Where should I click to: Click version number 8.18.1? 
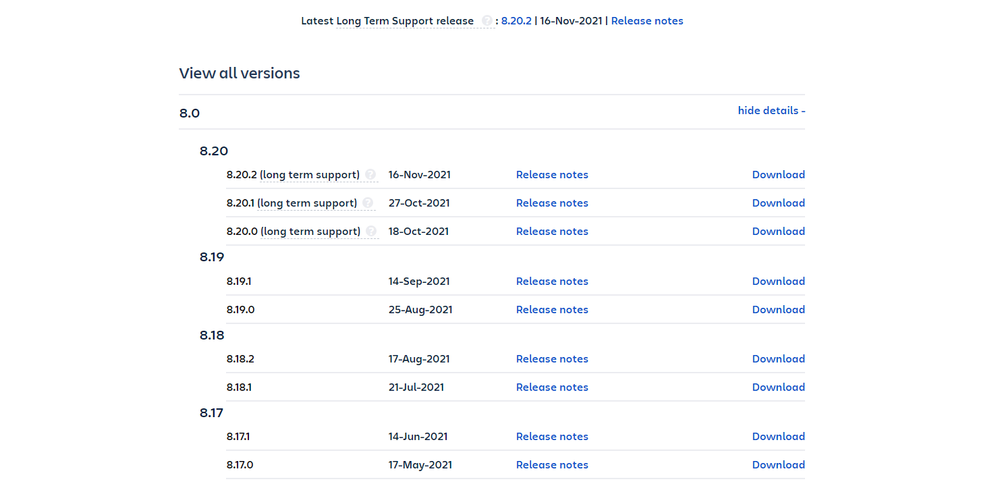pyautogui.click(x=239, y=387)
